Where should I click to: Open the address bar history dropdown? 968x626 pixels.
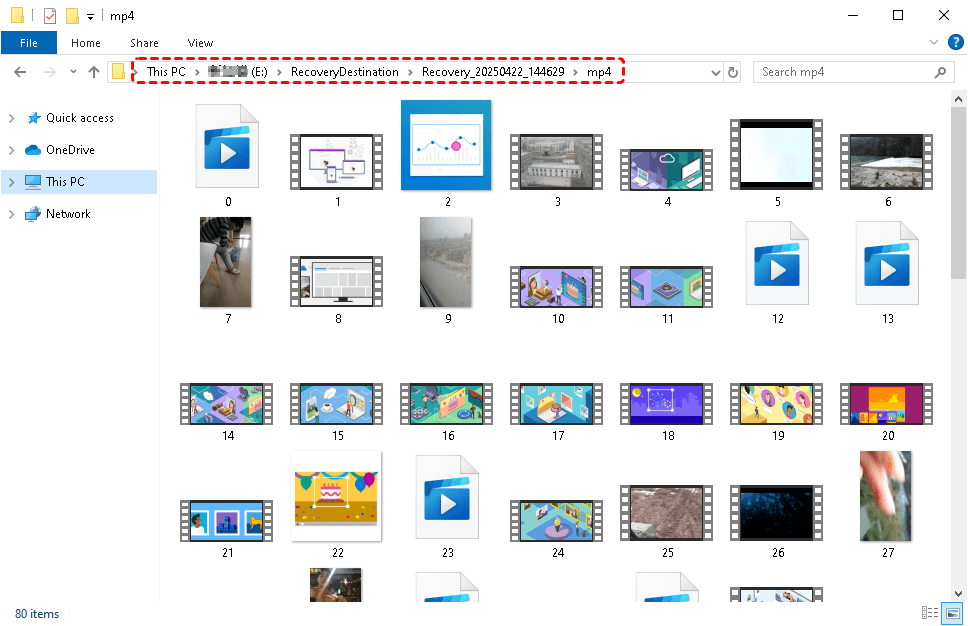pyautogui.click(x=715, y=72)
